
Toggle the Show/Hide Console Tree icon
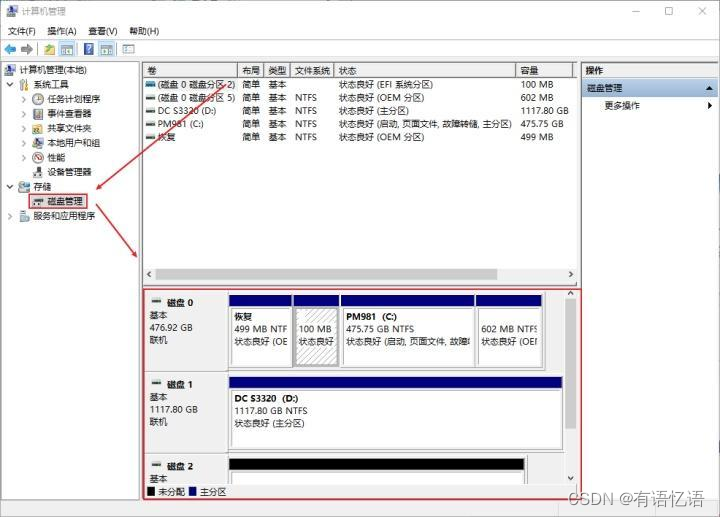coord(67,49)
